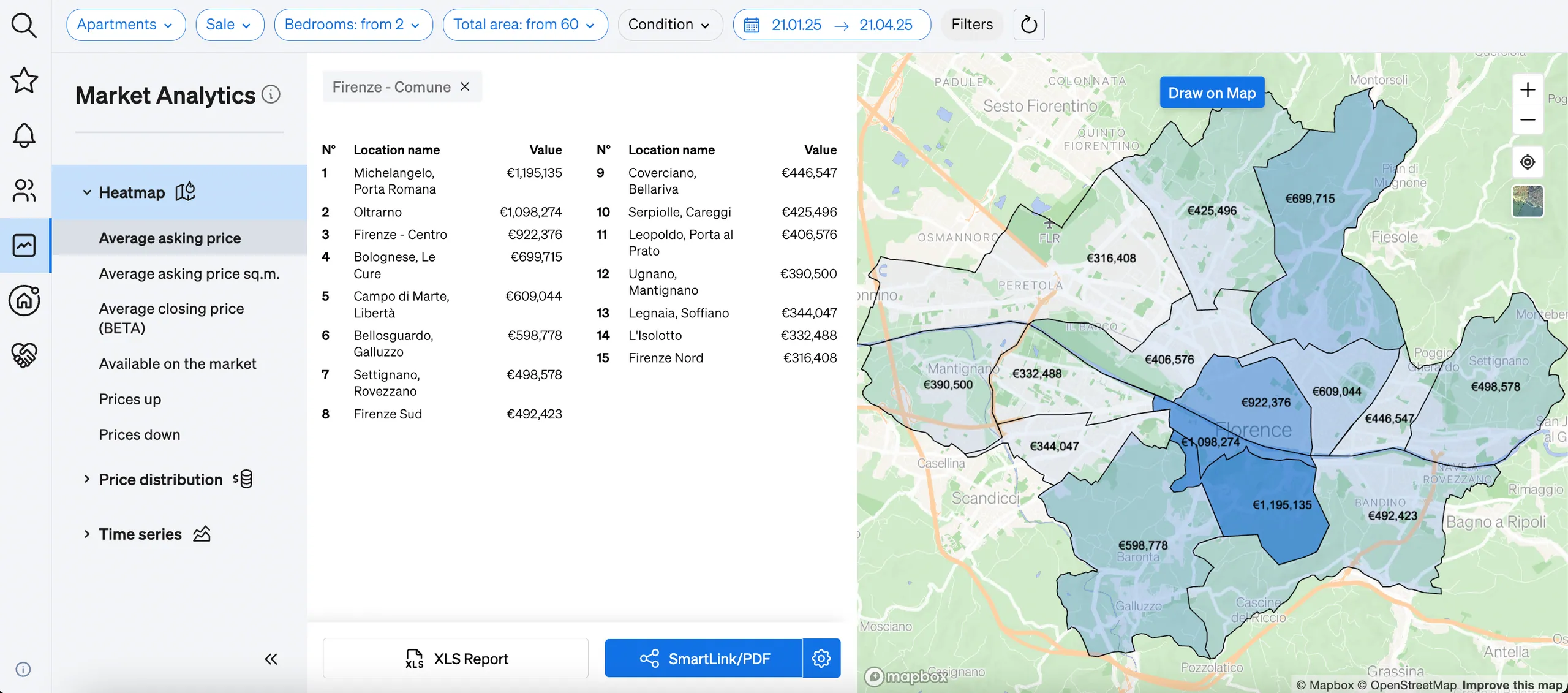Click the Firenze Nord table row
1568x693 pixels.
(x=717, y=358)
